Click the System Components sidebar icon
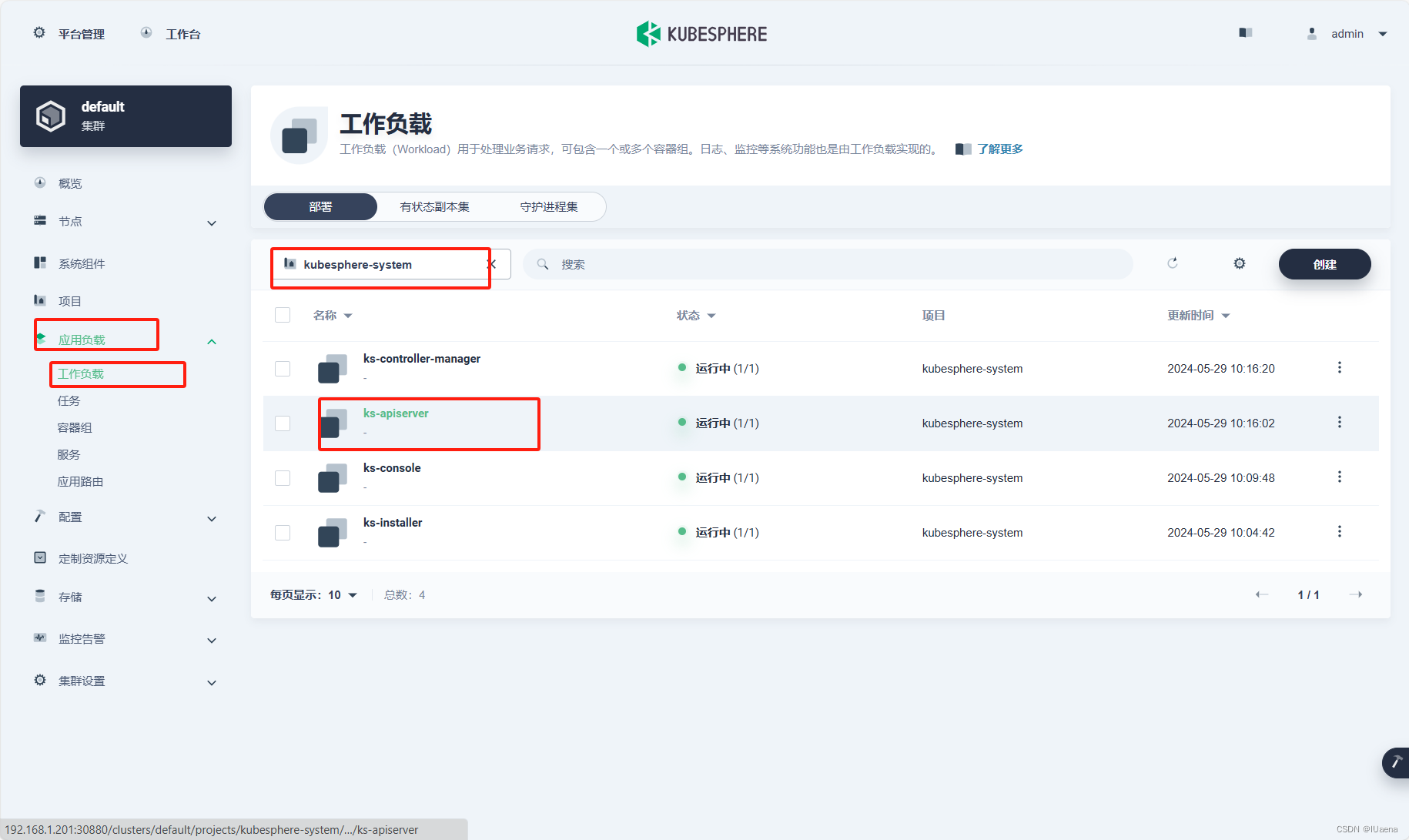The width and height of the screenshot is (1409, 840). [40, 263]
